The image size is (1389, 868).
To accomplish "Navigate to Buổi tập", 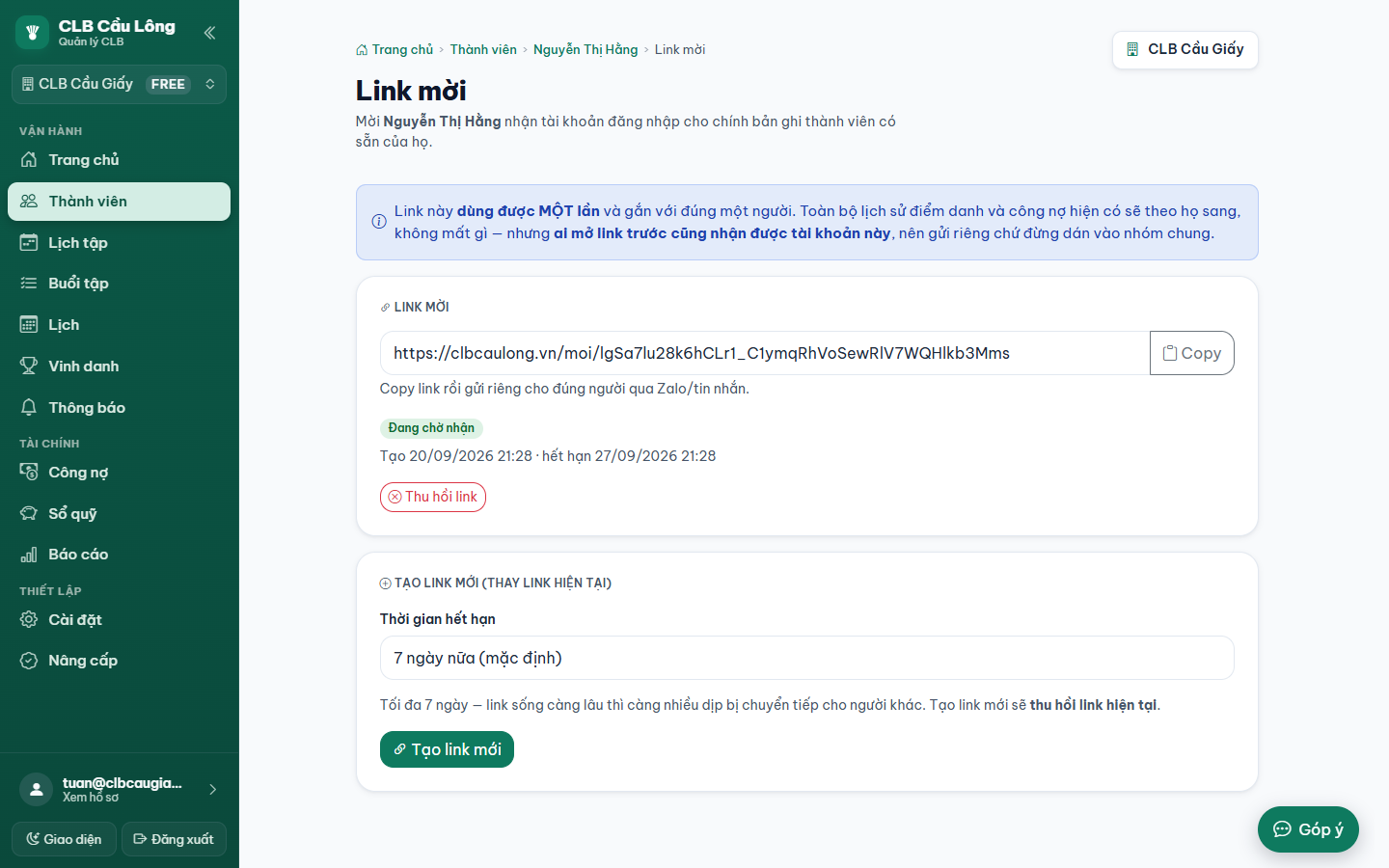I will 119,284.
